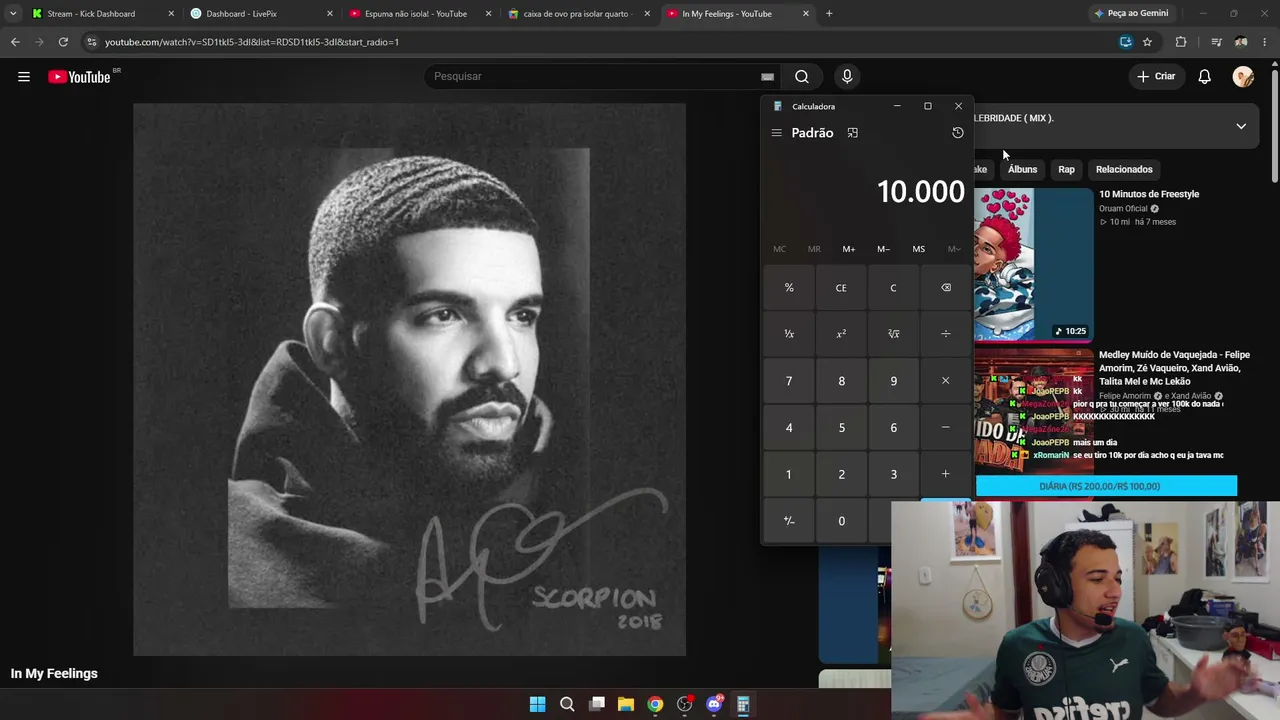Click the calculator divide key
The image size is (1280, 720).
click(945, 334)
